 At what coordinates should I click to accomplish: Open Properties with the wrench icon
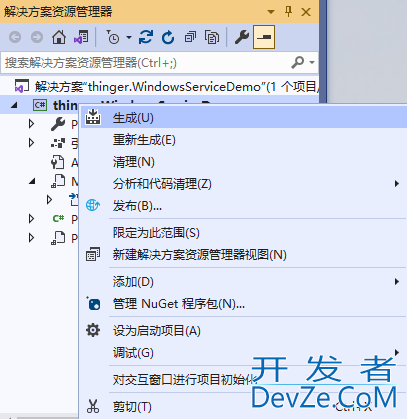click(242, 37)
